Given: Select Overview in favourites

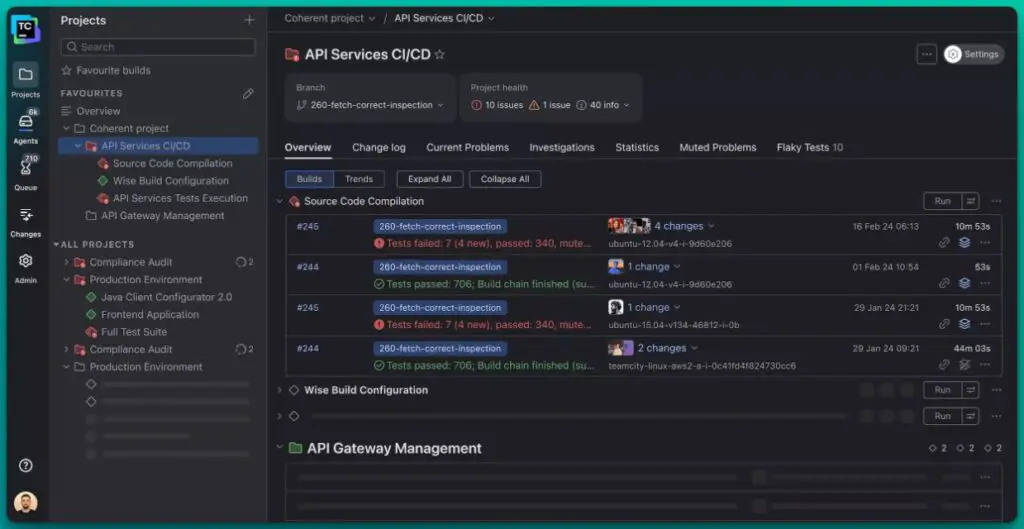Looking at the screenshot, I should (91, 111).
